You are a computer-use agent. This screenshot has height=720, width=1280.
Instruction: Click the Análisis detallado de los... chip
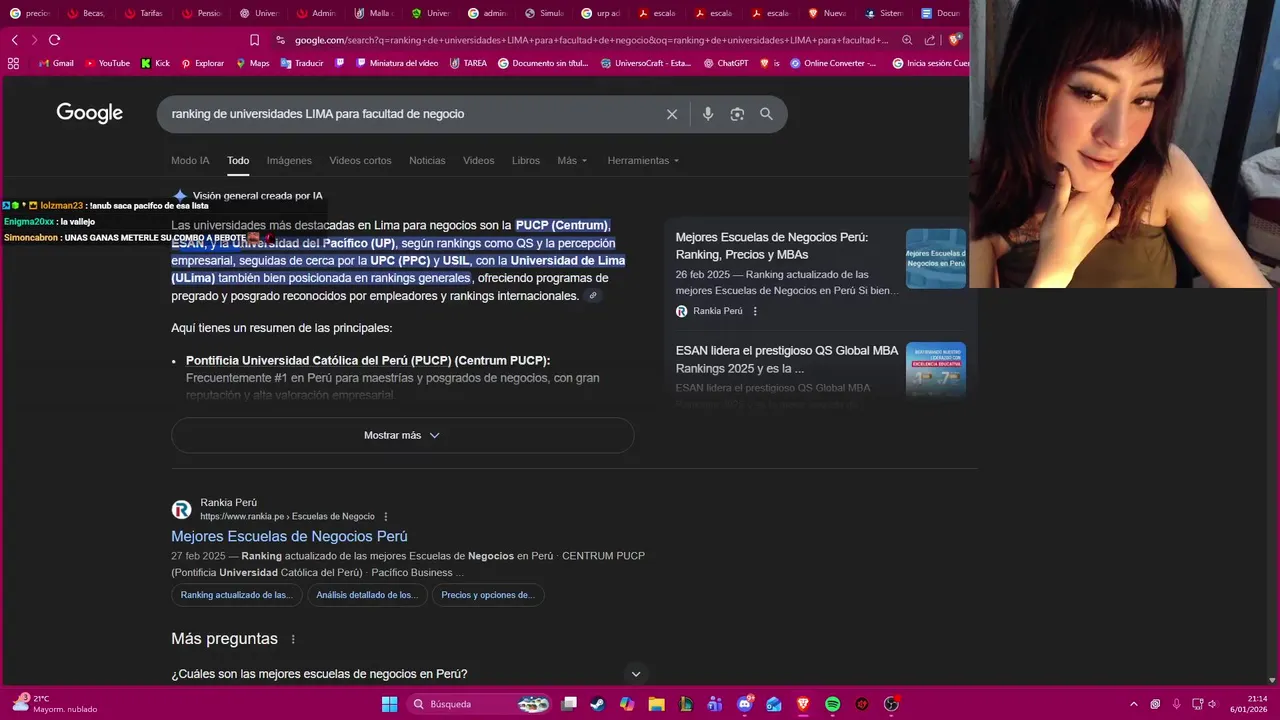367,595
